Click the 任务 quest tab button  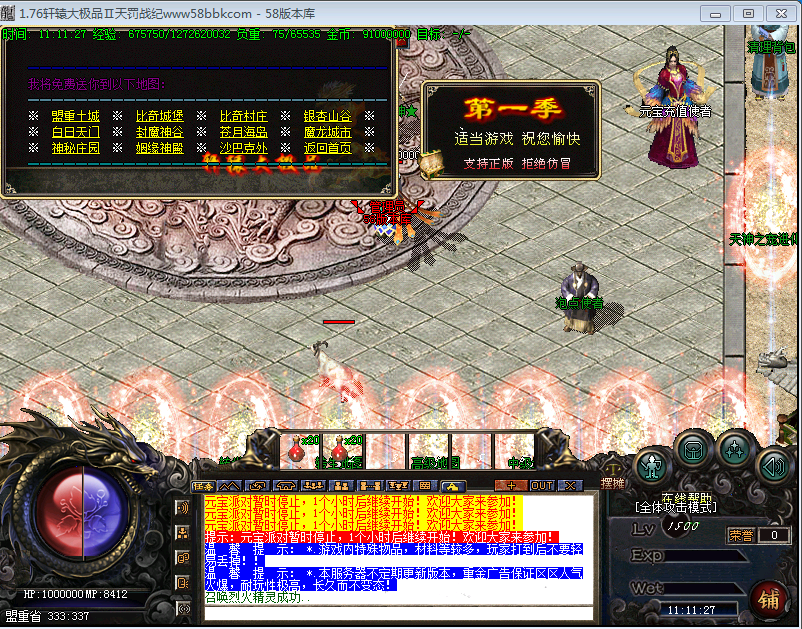coord(202,486)
